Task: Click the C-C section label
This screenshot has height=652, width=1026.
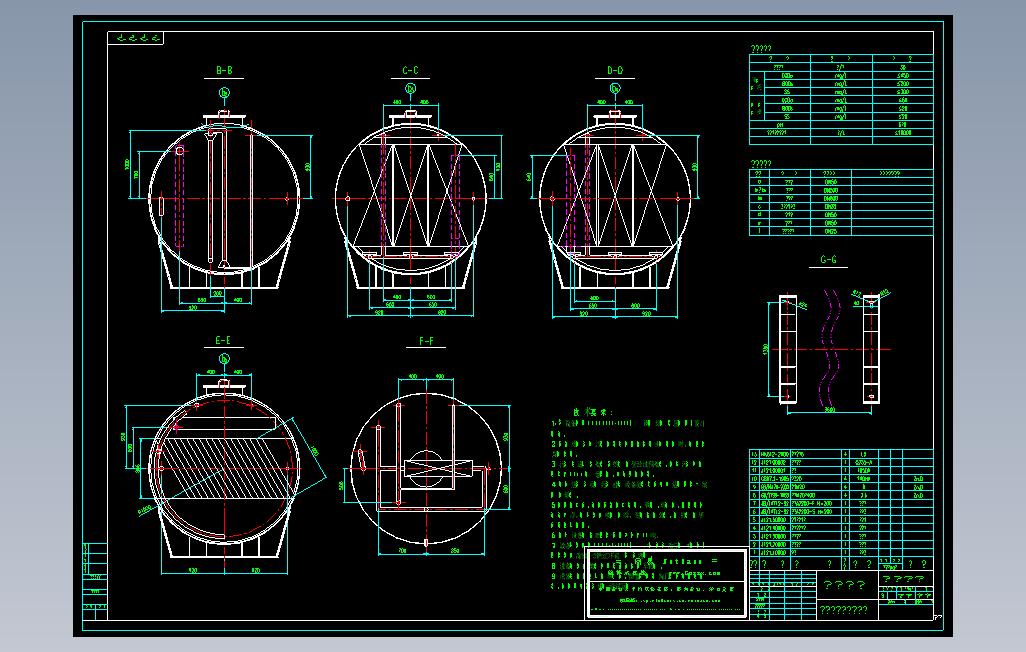Action: pos(410,70)
